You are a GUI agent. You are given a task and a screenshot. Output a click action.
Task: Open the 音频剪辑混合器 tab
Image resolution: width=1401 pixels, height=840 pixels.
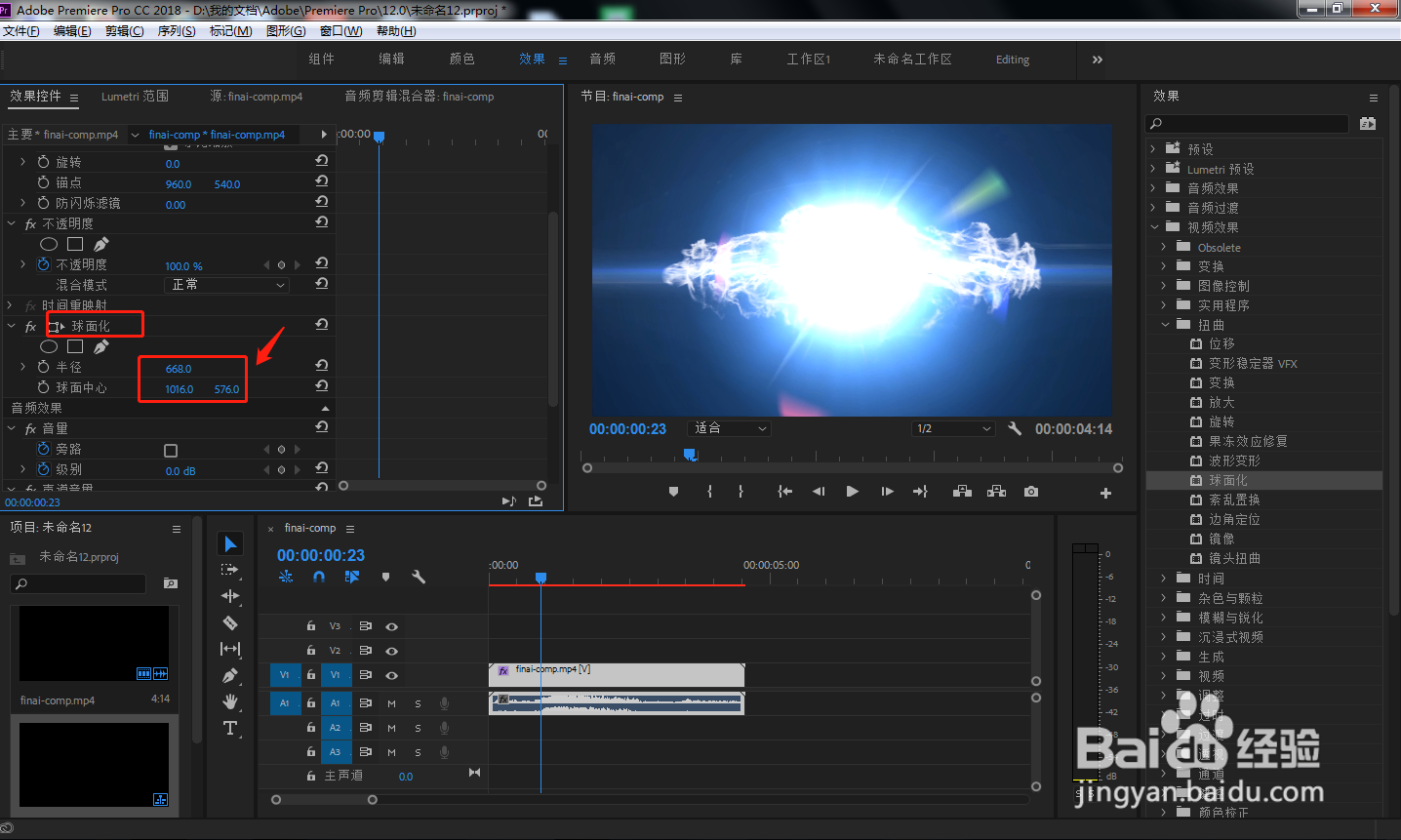point(420,97)
